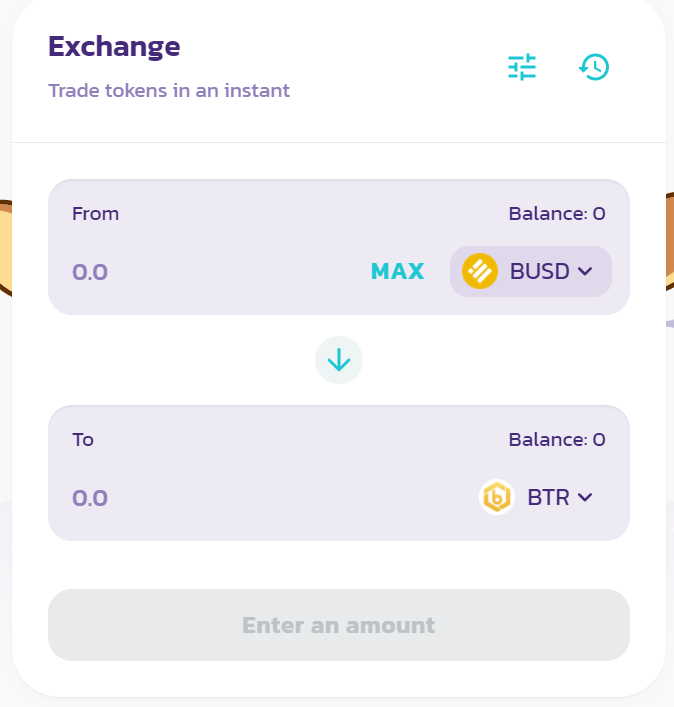The width and height of the screenshot is (674, 707).
Task: Expand the BUSD dropdown chevron
Action: [x=585, y=271]
